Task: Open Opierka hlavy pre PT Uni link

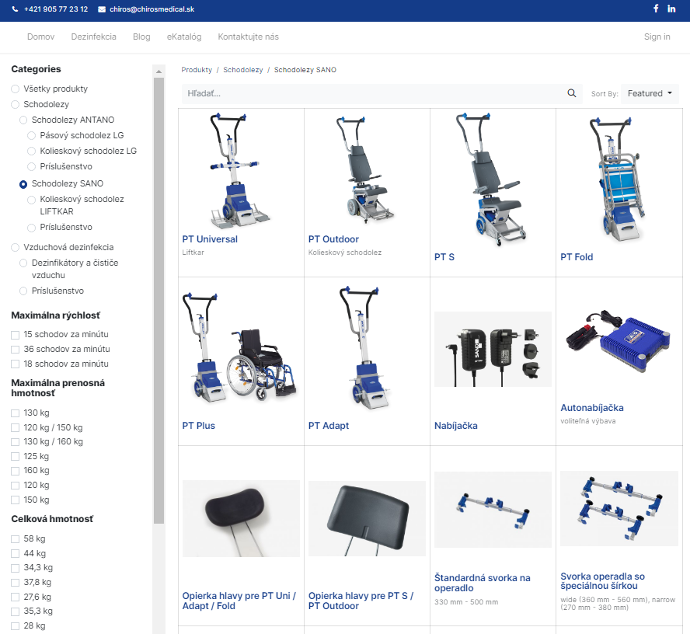Action: click(x=239, y=601)
